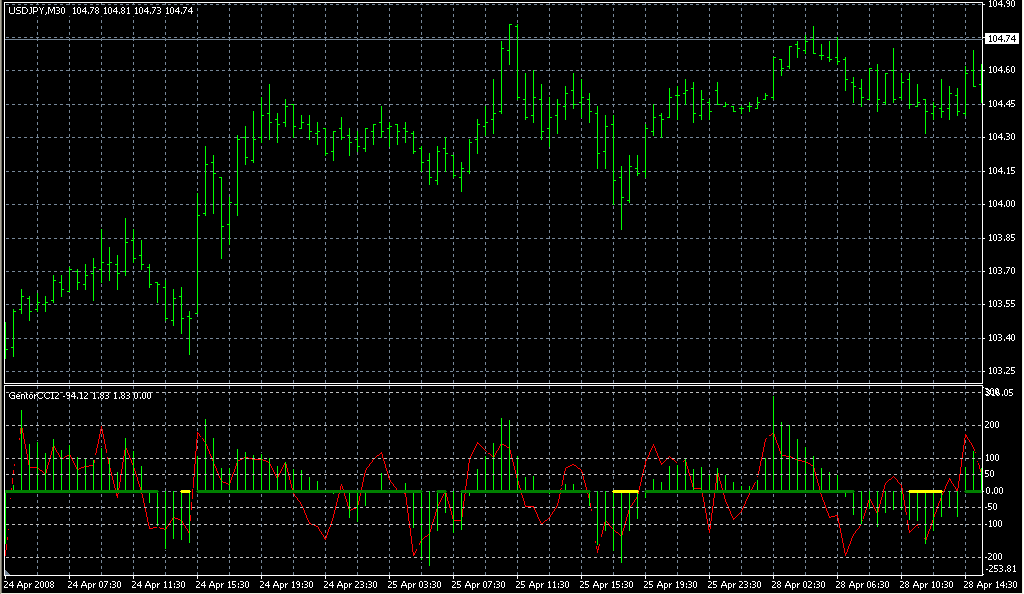Viewport: 1024px width, 594px height.
Task: Click the 104.60 level on price axis
Action: click(999, 70)
